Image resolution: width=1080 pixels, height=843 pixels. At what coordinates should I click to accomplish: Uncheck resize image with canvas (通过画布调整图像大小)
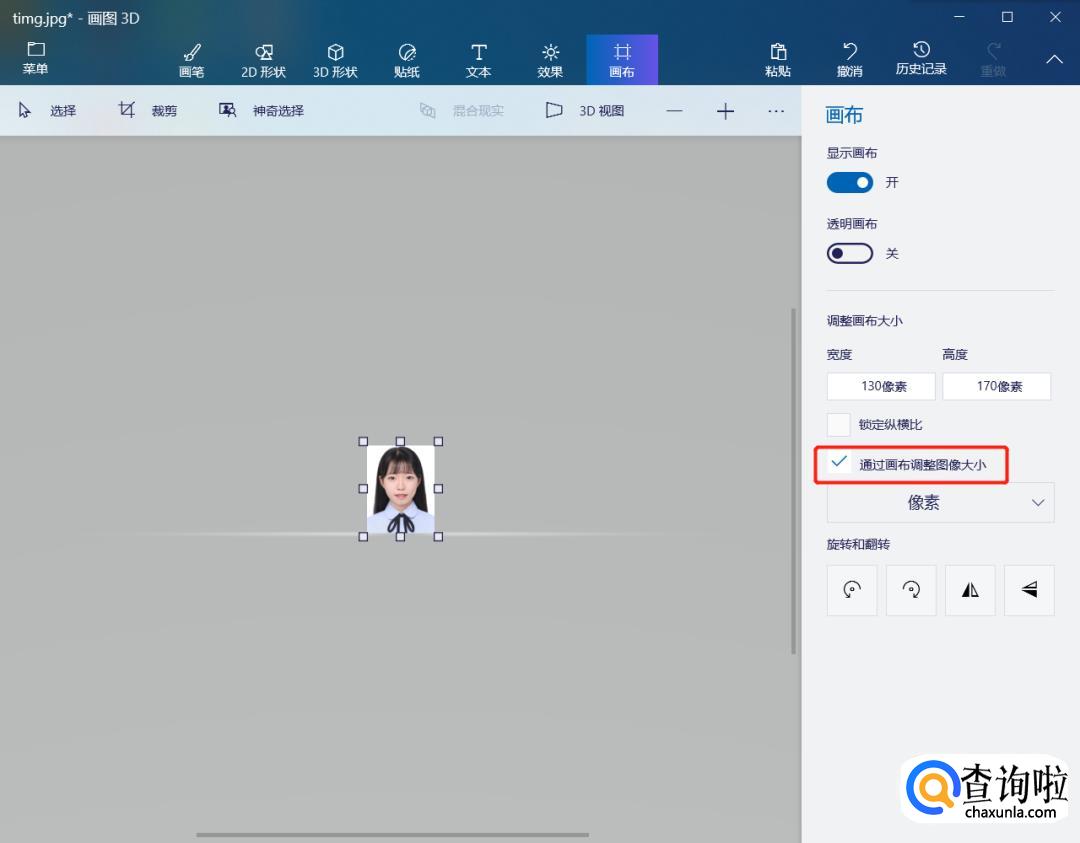tap(839, 463)
